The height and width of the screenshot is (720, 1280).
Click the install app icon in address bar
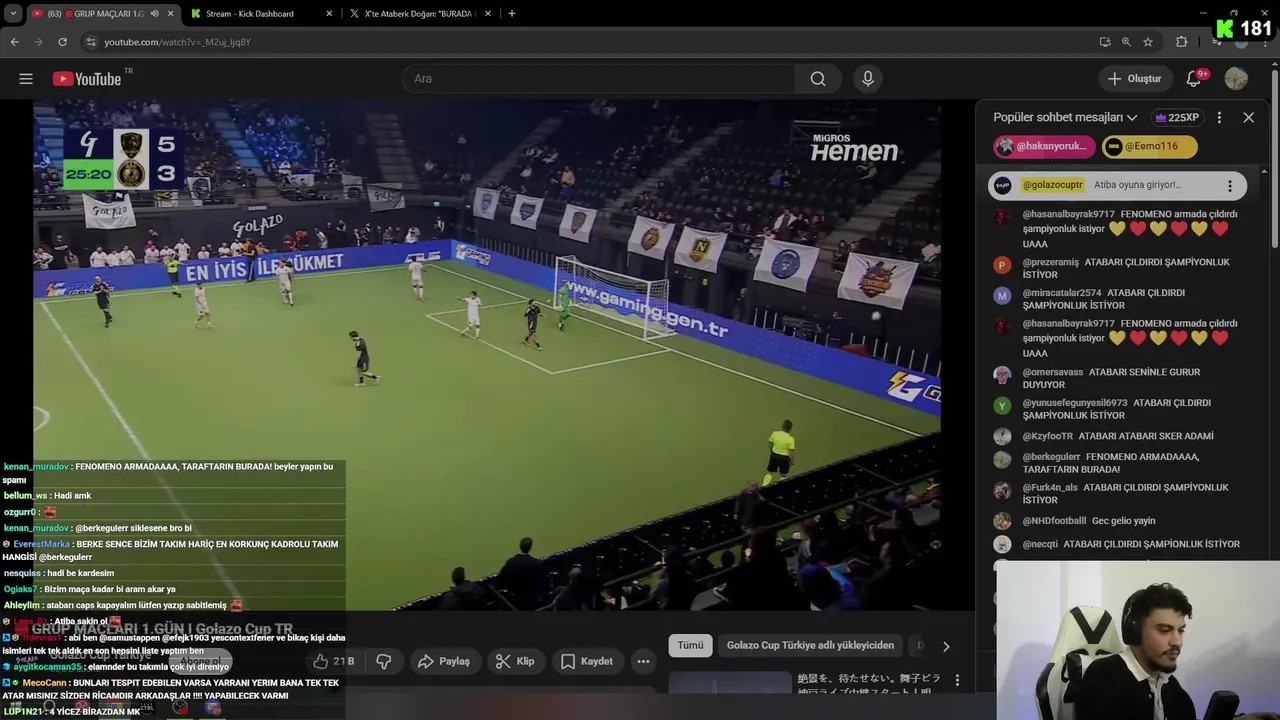point(1104,42)
